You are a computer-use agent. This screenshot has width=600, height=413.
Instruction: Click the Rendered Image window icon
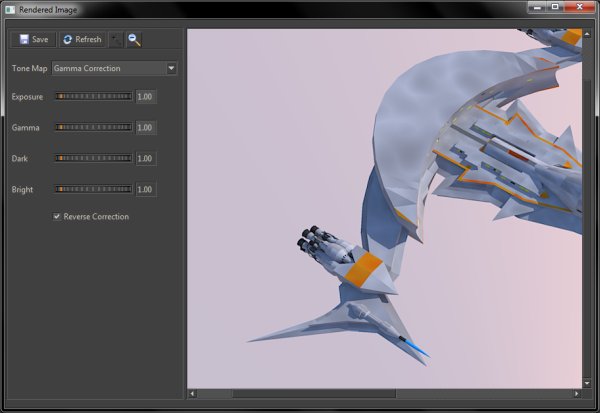point(10,9)
